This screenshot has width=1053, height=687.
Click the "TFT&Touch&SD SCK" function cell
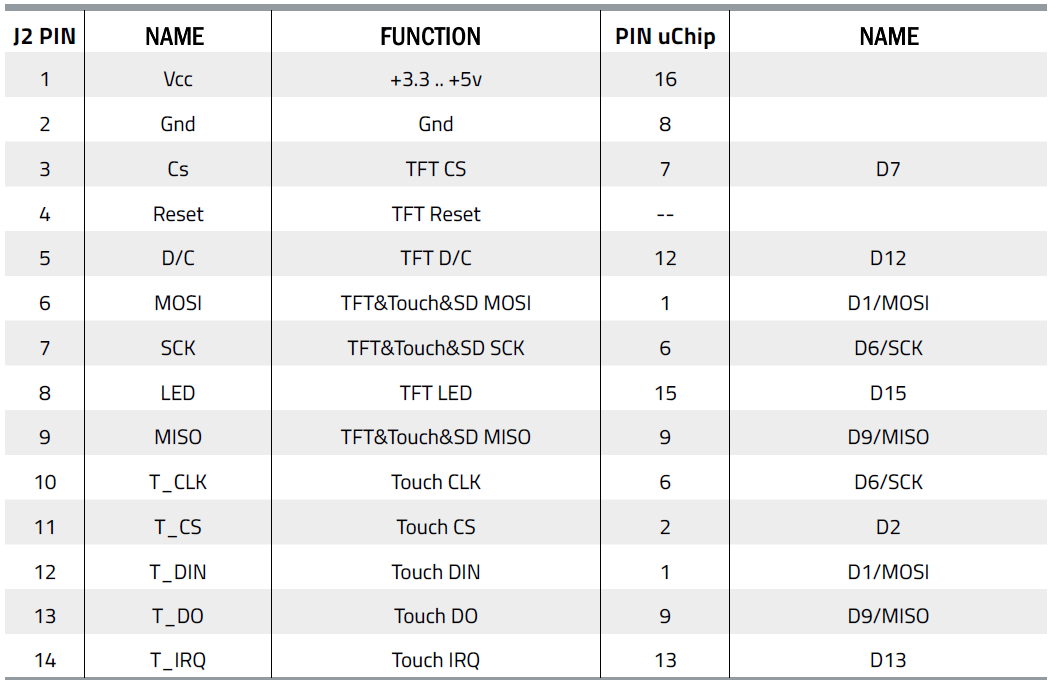(x=435, y=348)
